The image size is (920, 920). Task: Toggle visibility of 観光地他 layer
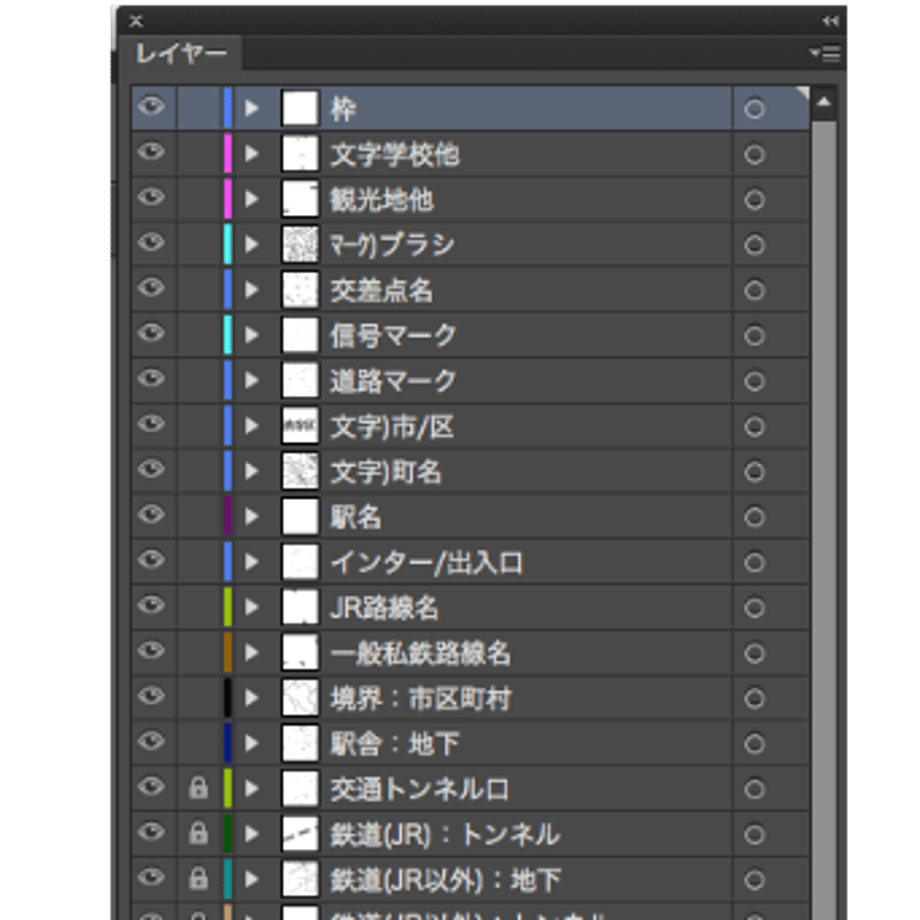[x=151, y=198]
